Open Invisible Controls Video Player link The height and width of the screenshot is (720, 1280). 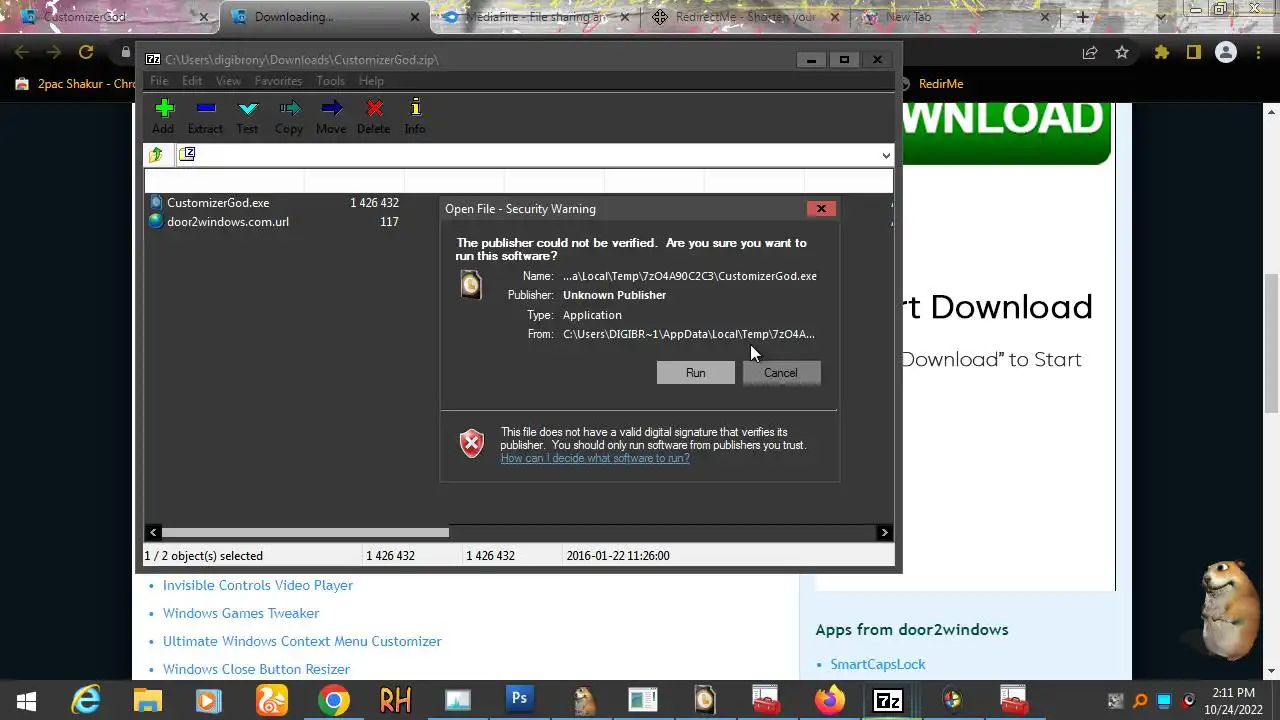tap(258, 585)
